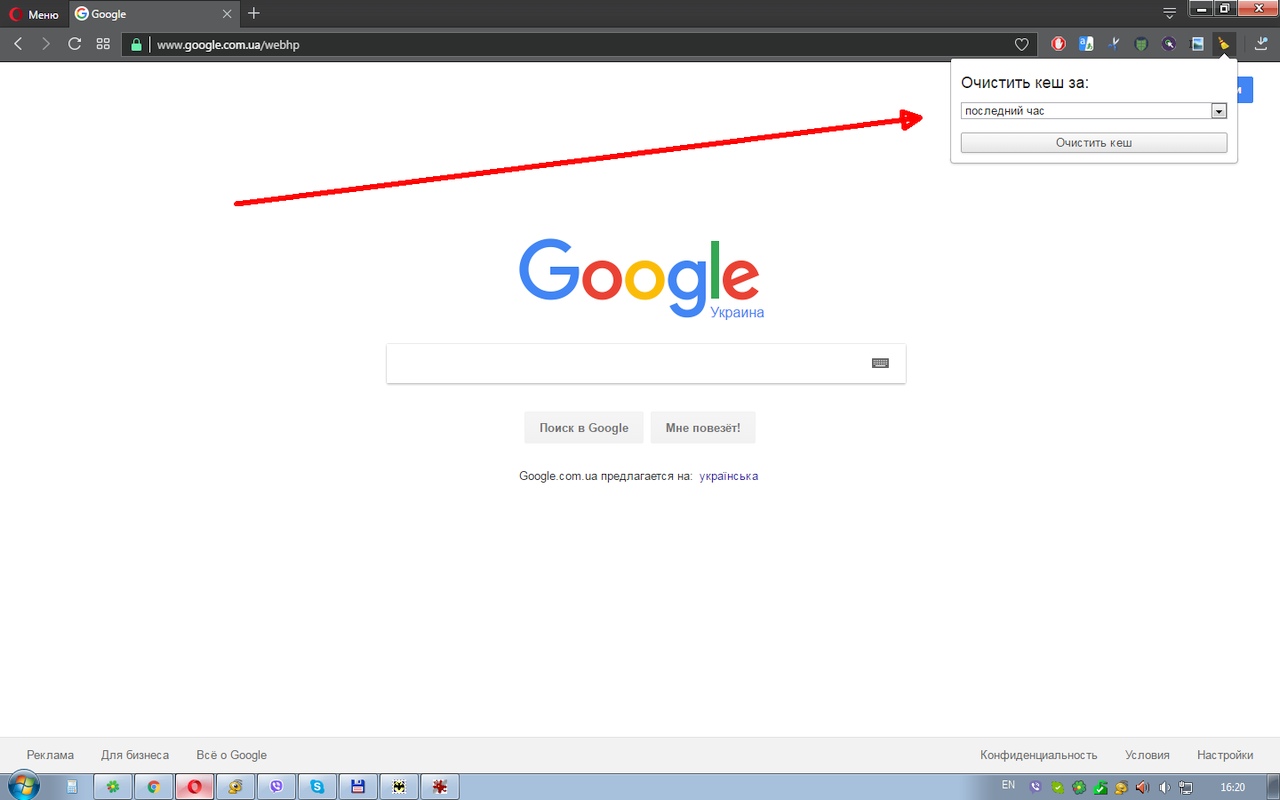Open the Speed Dial grid icon
This screenshot has width=1280, height=800.
(103, 44)
